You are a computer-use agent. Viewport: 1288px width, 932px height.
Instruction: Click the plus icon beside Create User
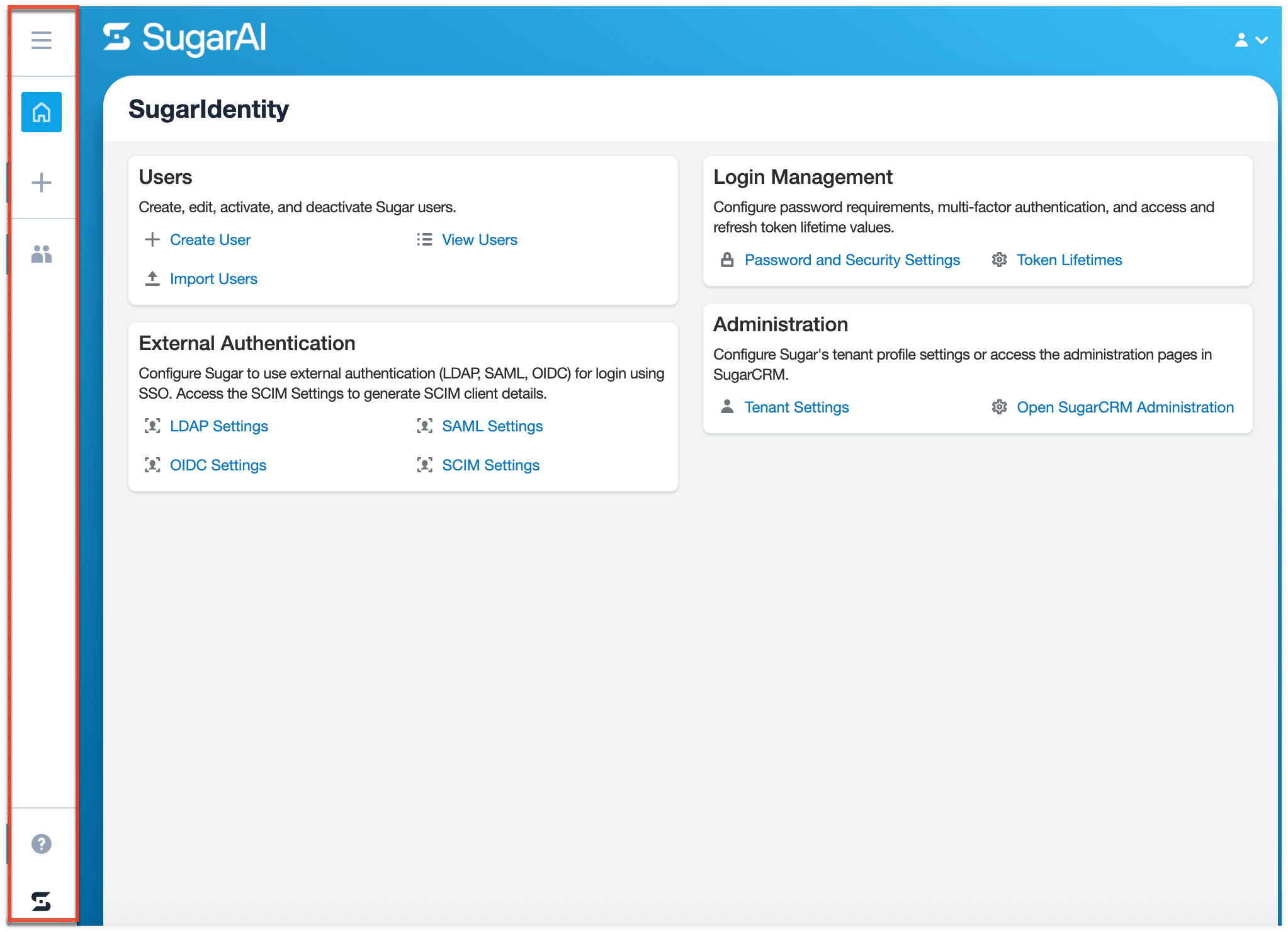pyautogui.click(x=152, y=239)
